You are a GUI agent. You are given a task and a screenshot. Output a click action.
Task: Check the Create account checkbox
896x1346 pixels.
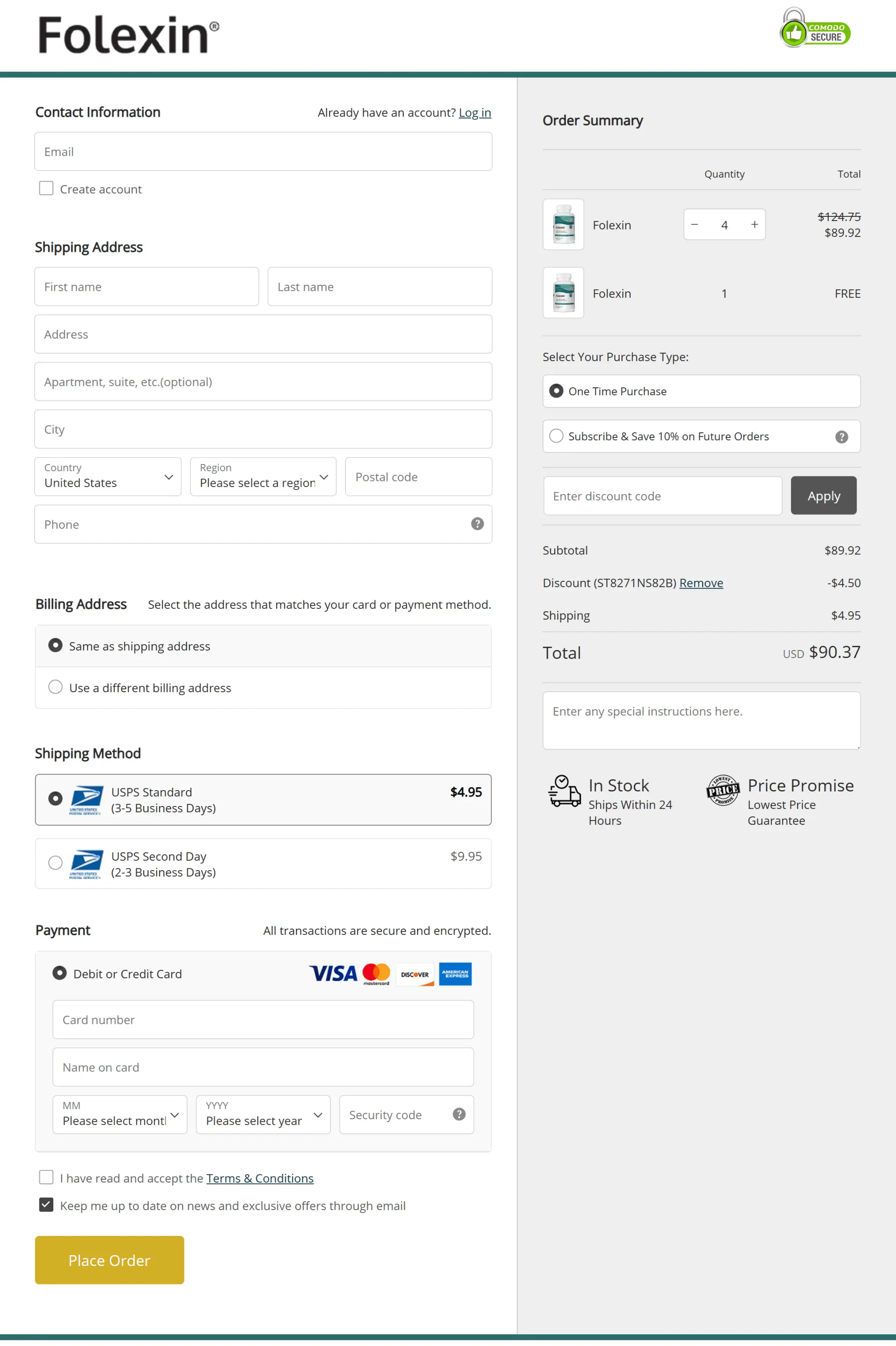(46, 189)
